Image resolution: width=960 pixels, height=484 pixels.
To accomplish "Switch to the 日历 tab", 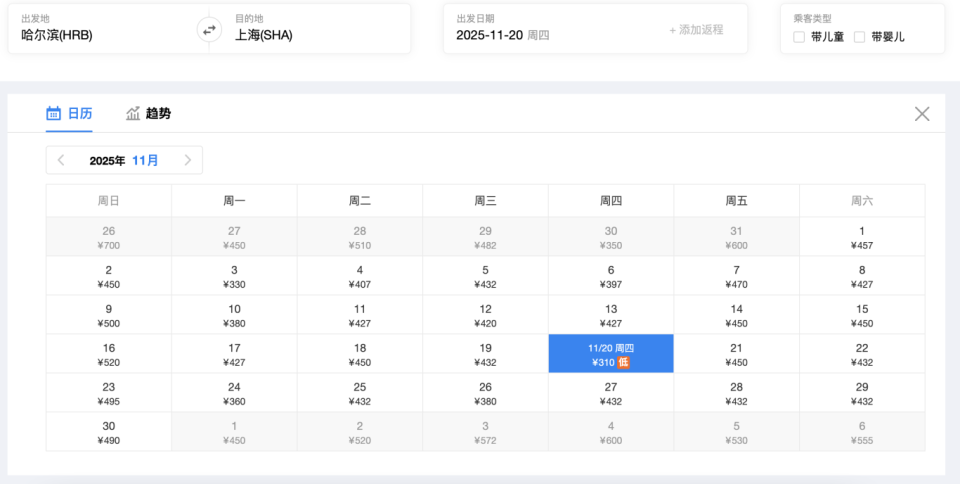I will (80, 114).
